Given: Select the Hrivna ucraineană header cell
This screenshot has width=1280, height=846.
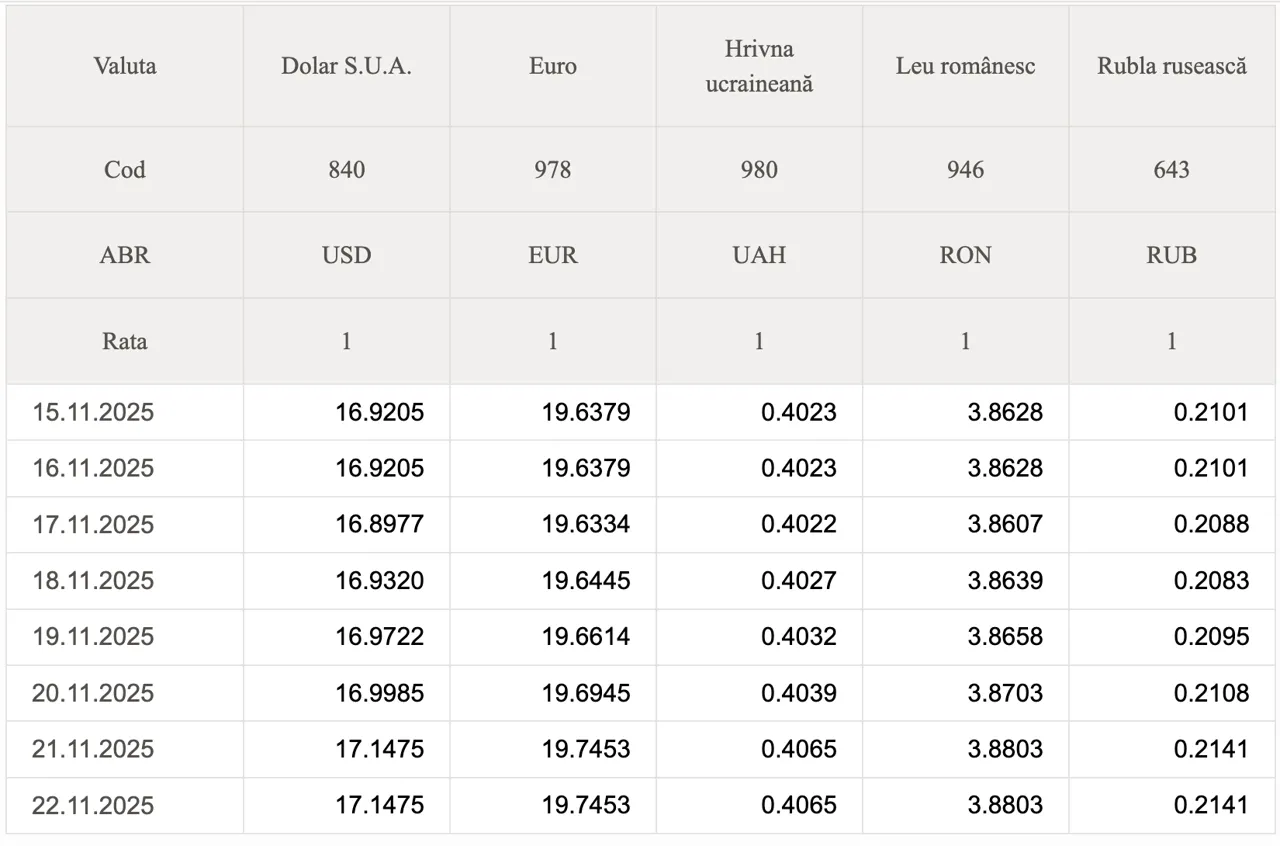Looking at the screenshot, I should pyautogui.click(x=759, y=66).
